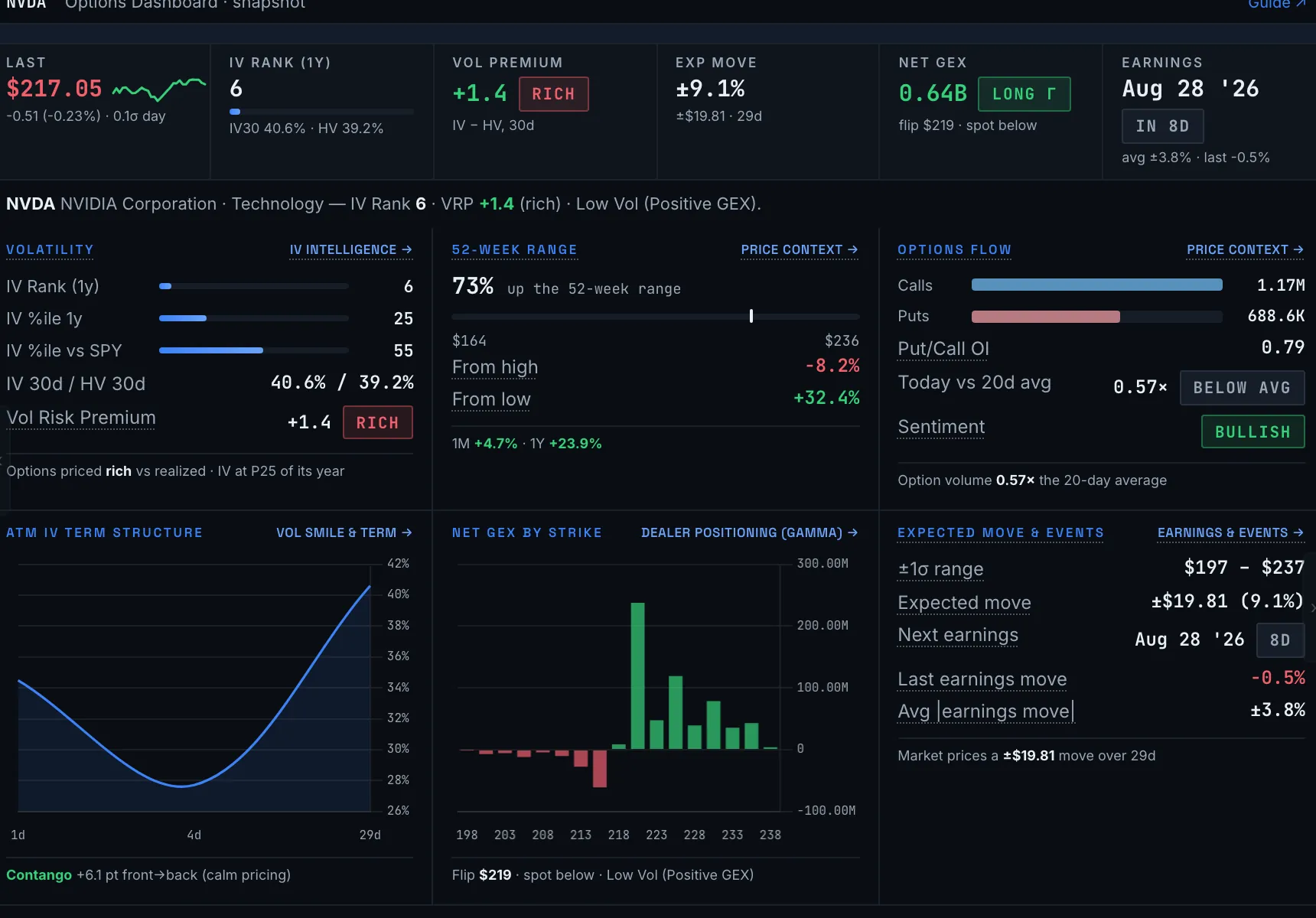The image size is (1316, 918).
Task: Click the blue Calls volume bar
Action: 1096,285
